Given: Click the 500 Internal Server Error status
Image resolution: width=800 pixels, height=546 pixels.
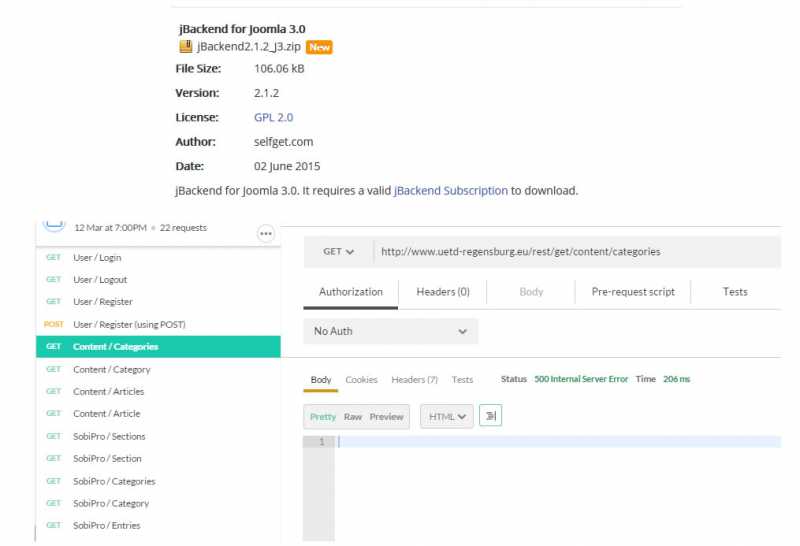Looking at the screenshot, I should tap(581, 379).
